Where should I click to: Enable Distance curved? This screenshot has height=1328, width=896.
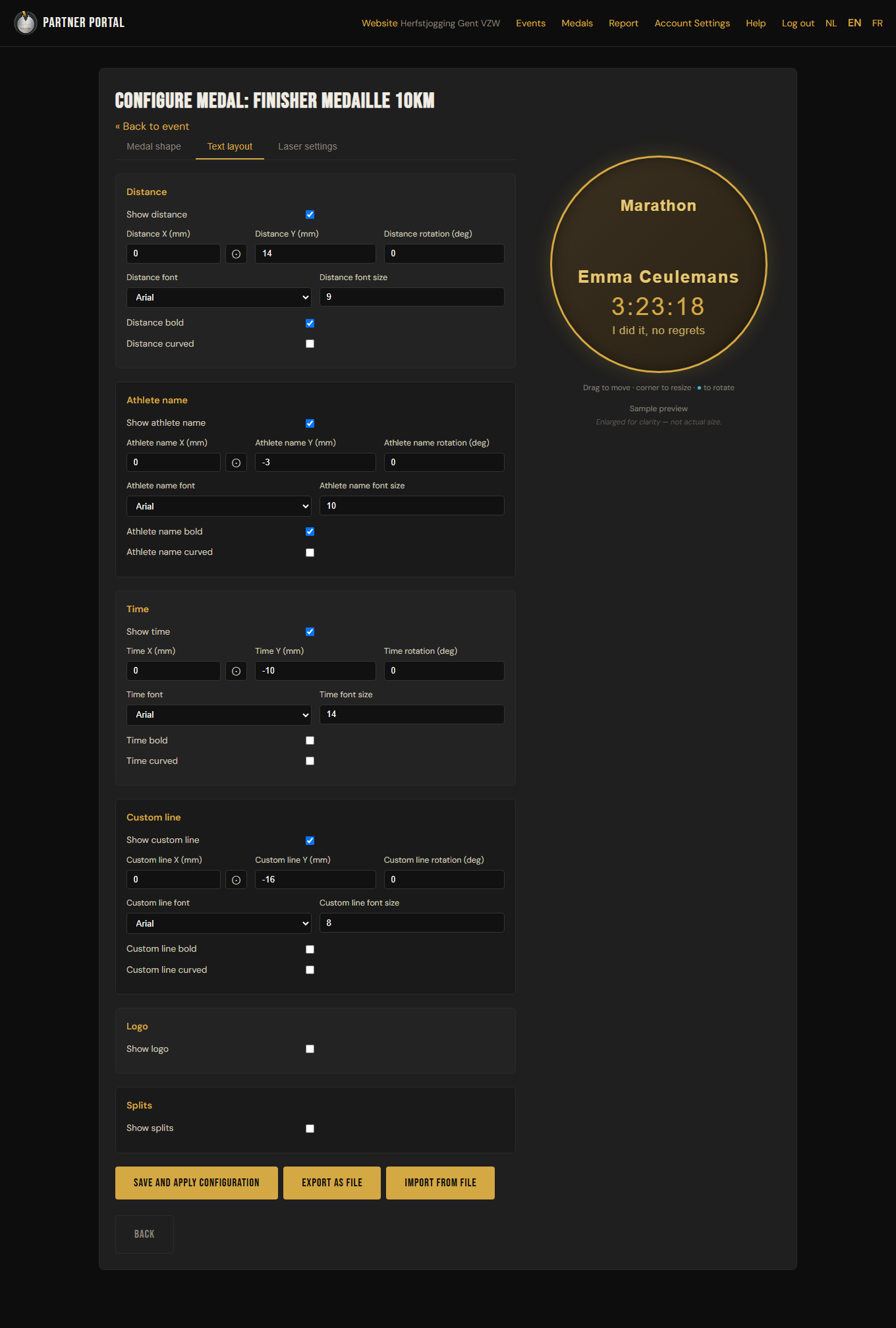[x=310, y=344]
